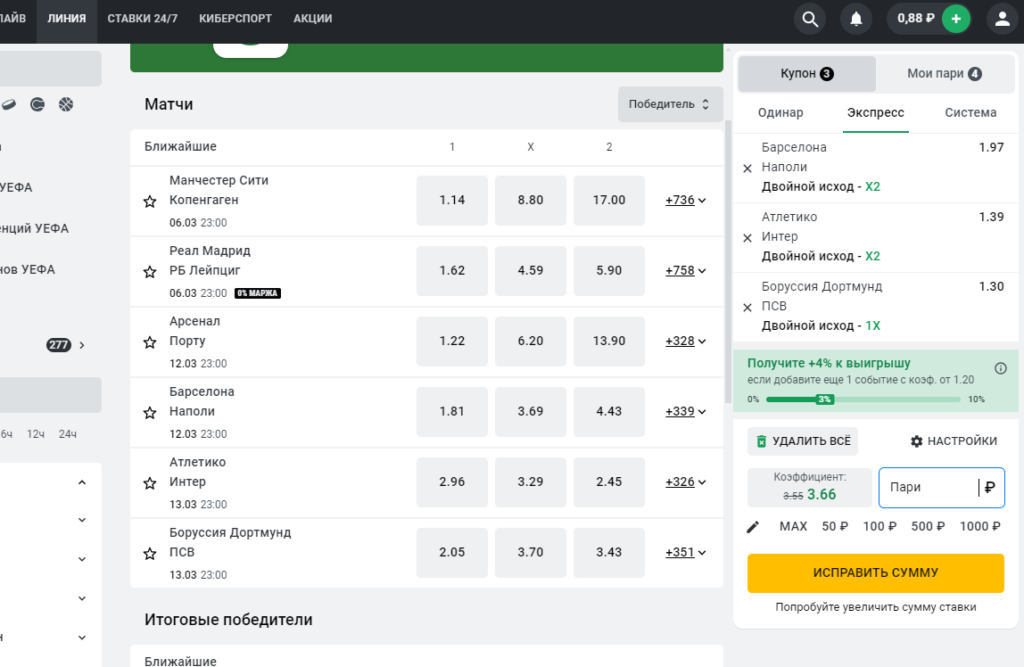Select odds 13.90 for Порту win
Screen dimensions: 1024x667
pos(609,341)
